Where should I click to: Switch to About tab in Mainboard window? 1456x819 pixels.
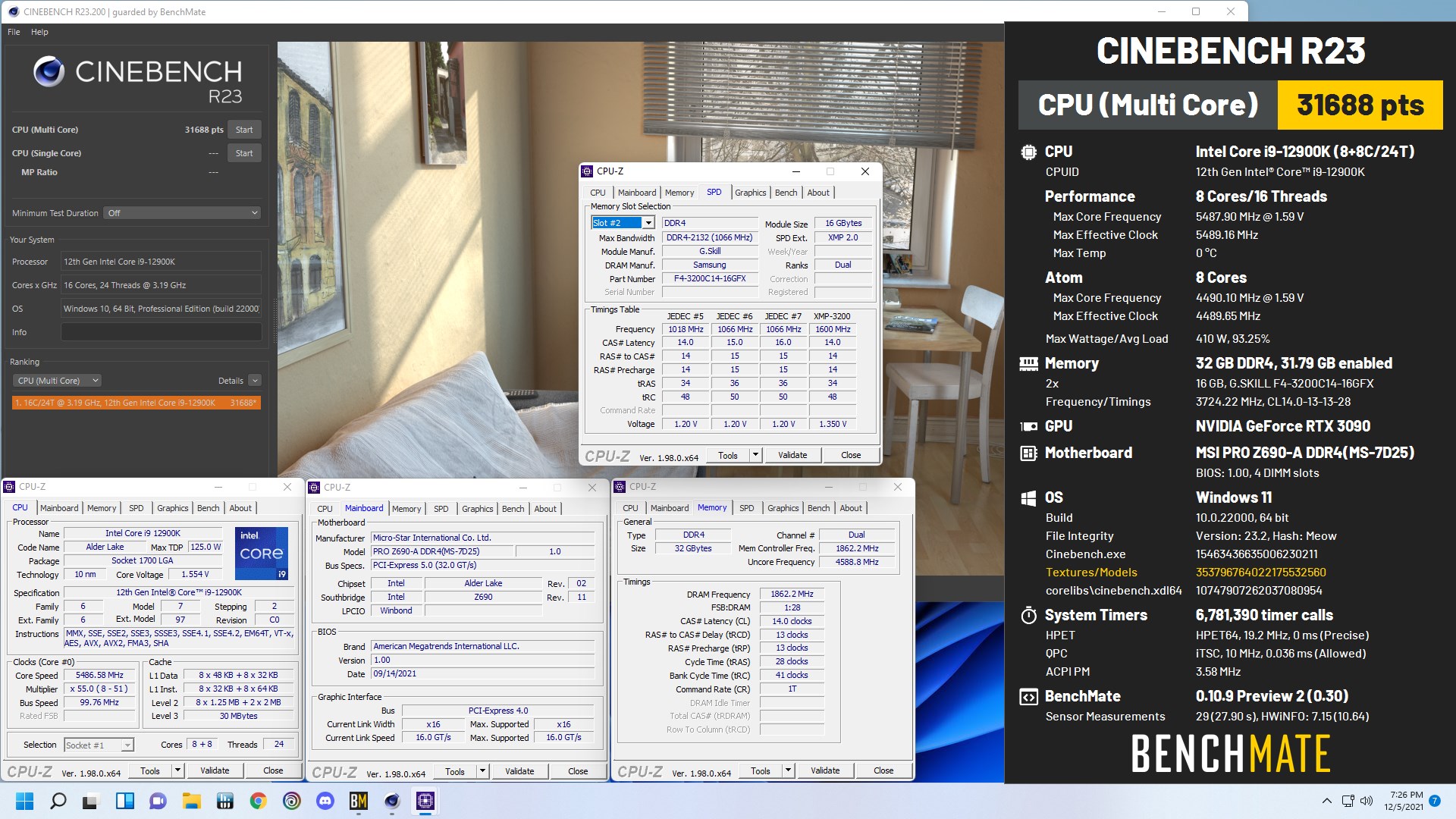(x=545, y=509)
